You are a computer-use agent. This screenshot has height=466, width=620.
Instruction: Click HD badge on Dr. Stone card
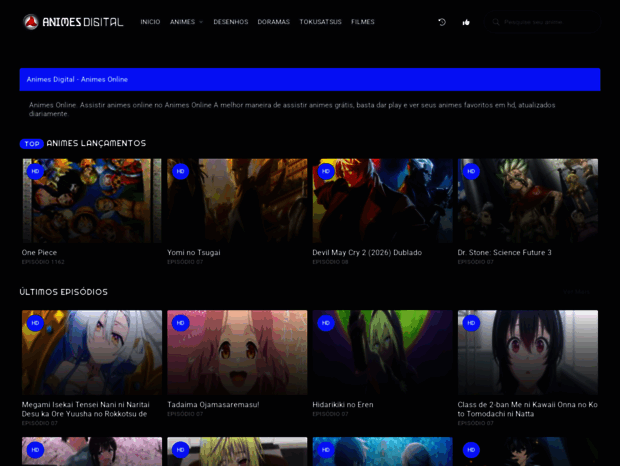tap(471, 171)
